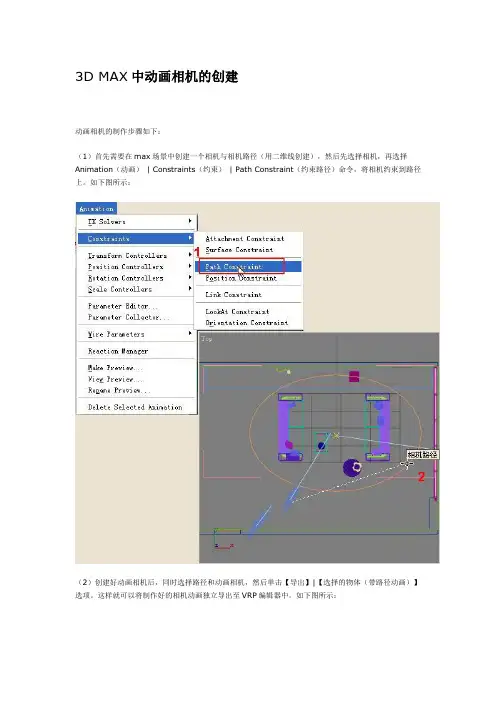496x702 pixels.
Task: Select Position Constraint
Action: 249,278
